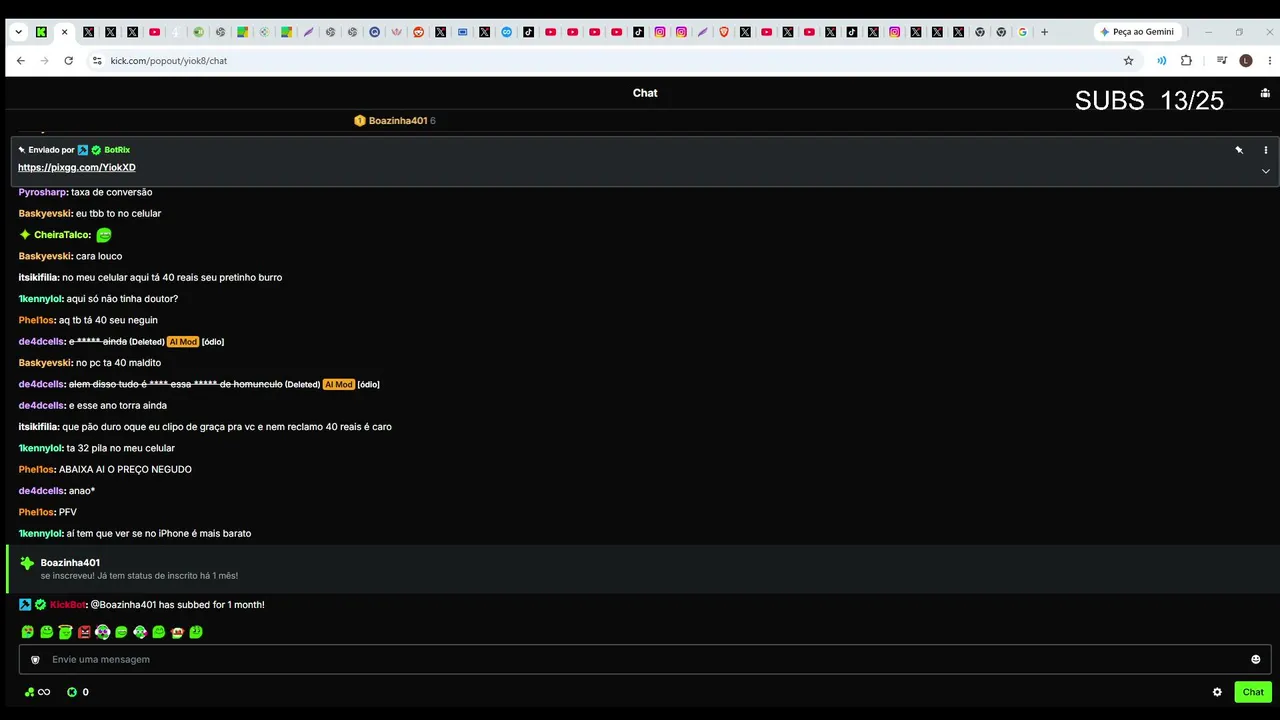Click the angel halo emote
1280x720 pixels.
click(65, 632)
